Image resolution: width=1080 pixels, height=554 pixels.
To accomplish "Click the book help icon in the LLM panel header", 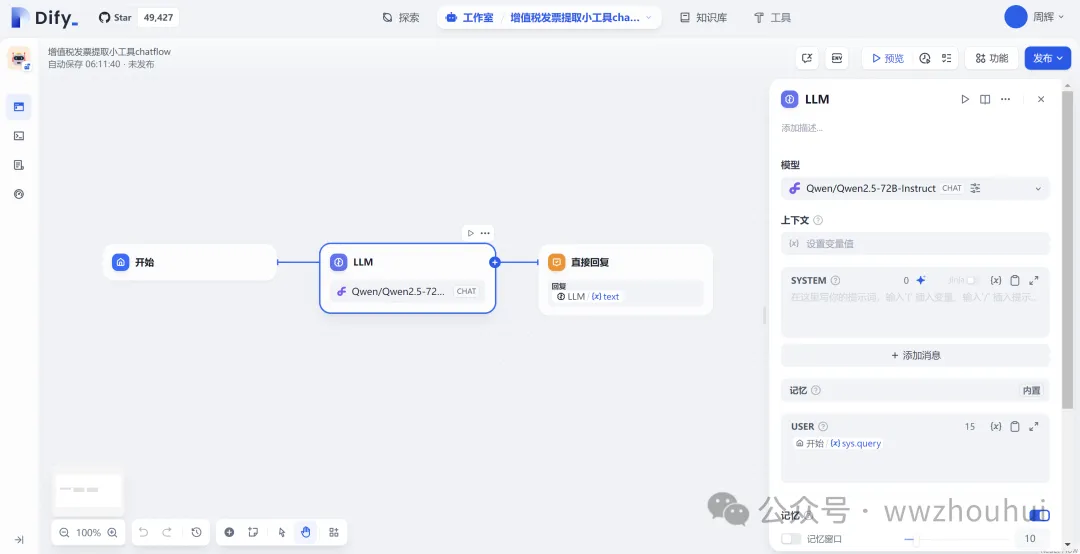I will coord(985,99).
